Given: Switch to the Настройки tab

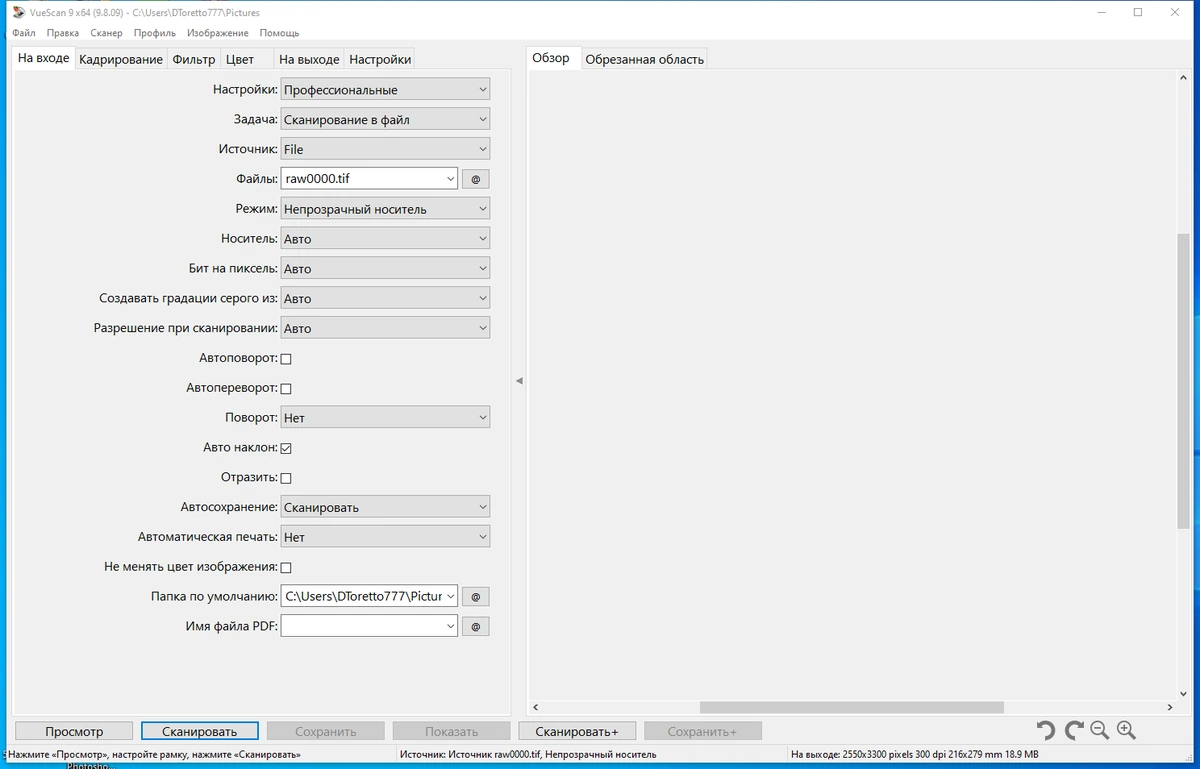Looking at the screenshot, I should click(x=380, y=59).
